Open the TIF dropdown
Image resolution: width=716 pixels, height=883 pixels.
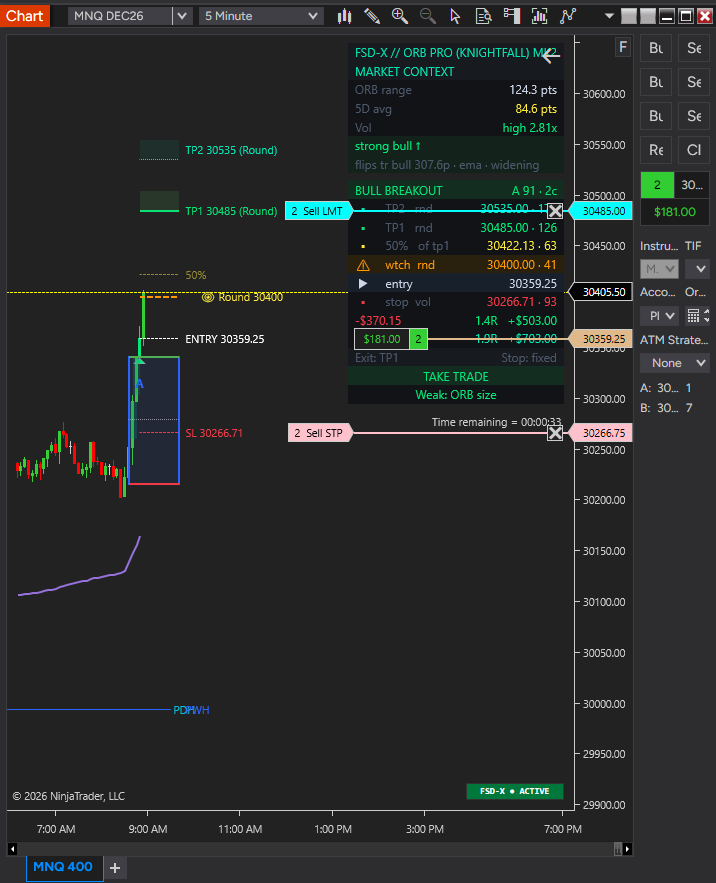click(x=697, y=269)
